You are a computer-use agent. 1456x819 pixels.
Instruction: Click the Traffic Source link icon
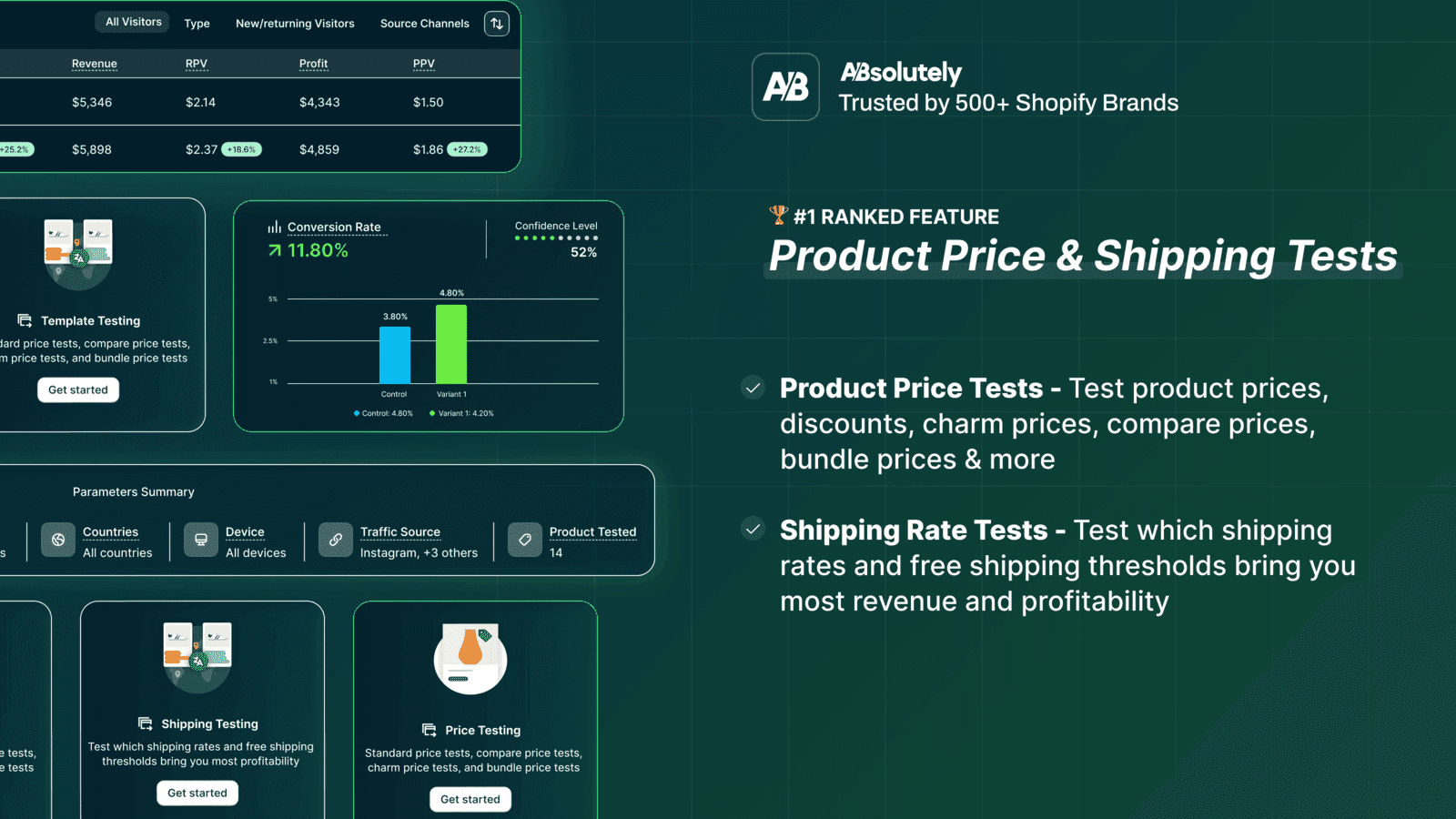pyautogui.click(x=336, y=540)
